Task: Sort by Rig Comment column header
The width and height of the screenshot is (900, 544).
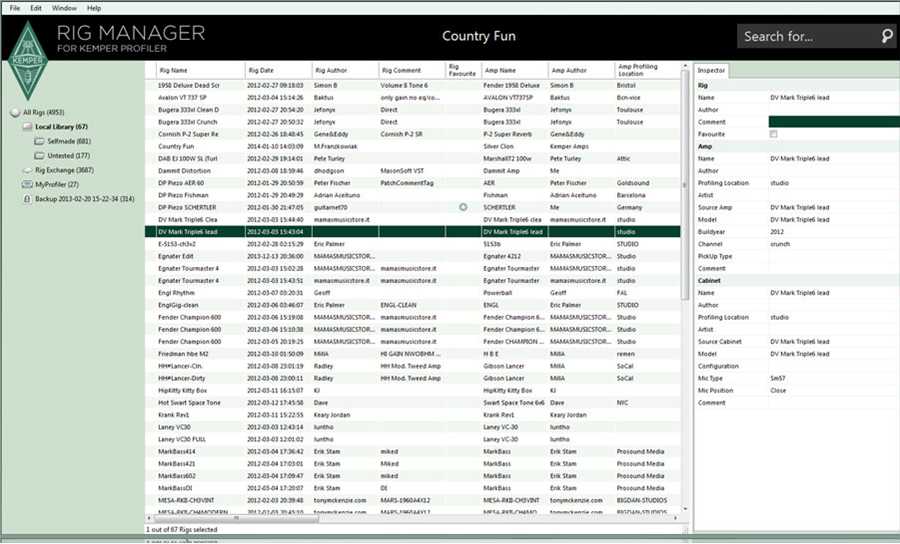Action: pos(412,71)
